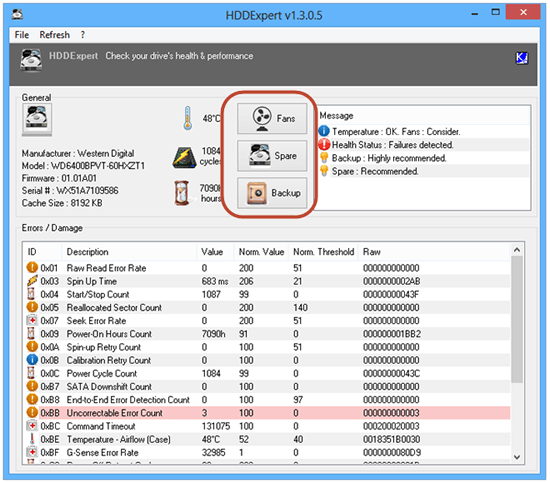Click hourglass icon of Power Cycle Count
550x483 pixels.
31,373
